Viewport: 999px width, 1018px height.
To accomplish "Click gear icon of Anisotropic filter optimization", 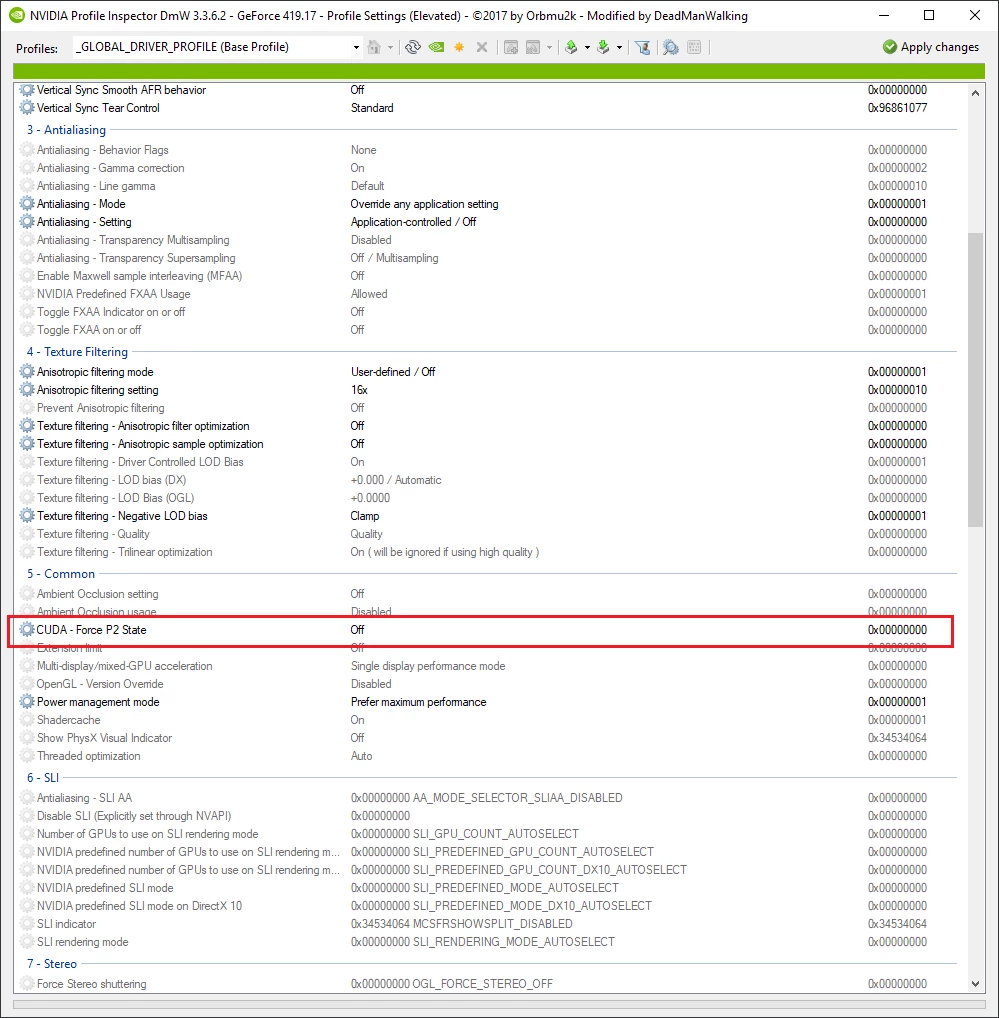I will point(27,426).
